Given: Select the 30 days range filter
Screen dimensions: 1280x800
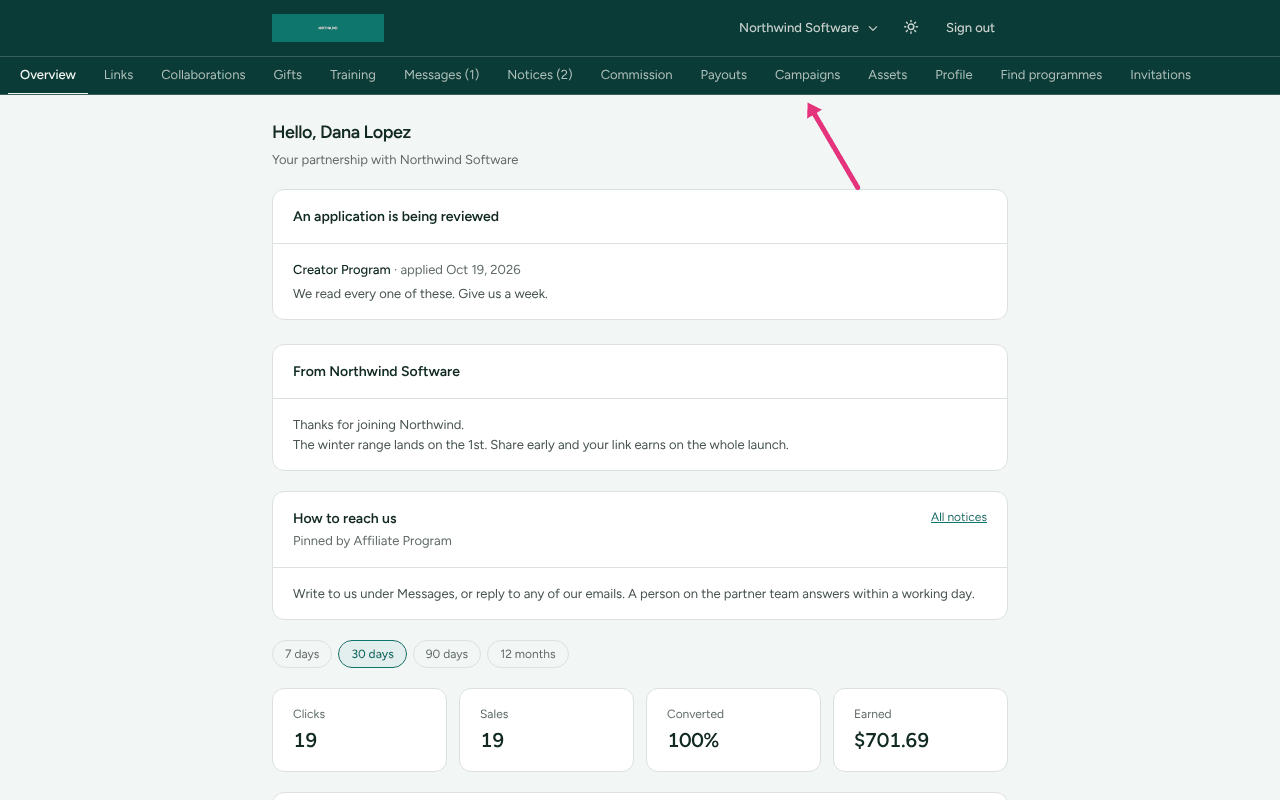Looking at the screenshot, I should click(x=373, y=654).
